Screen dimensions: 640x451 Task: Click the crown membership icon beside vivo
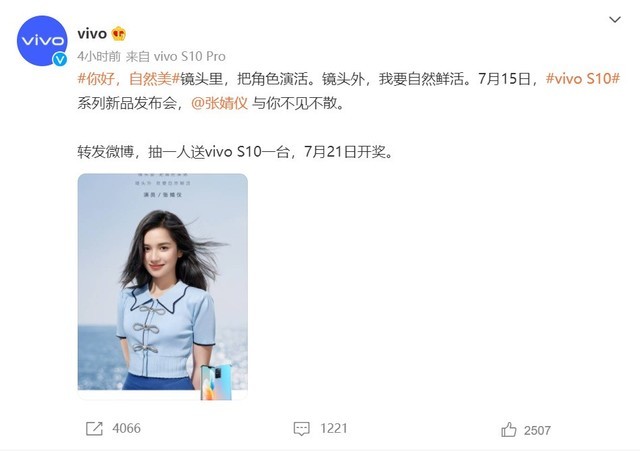click(x=119, y=33)
